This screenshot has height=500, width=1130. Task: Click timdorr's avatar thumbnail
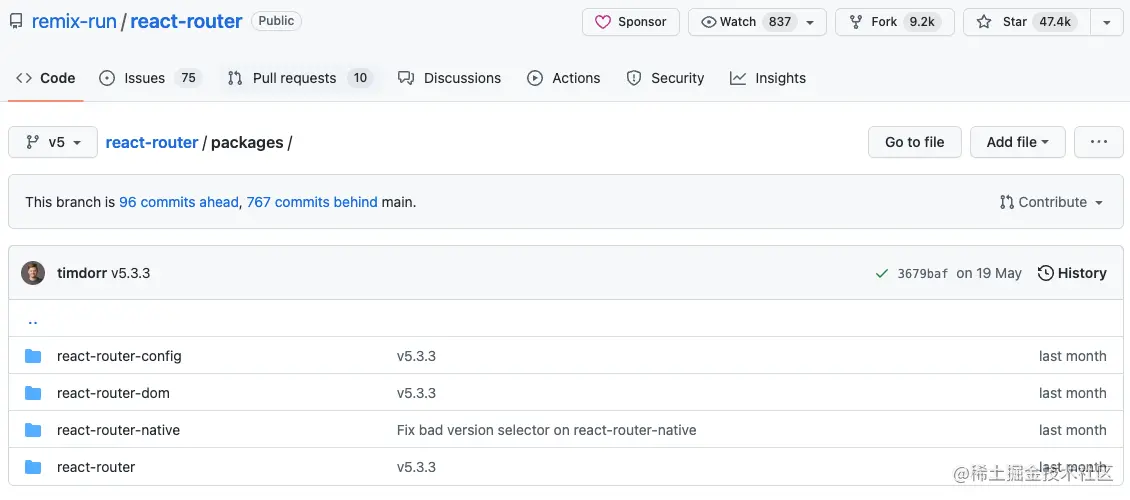pos(33,273)
